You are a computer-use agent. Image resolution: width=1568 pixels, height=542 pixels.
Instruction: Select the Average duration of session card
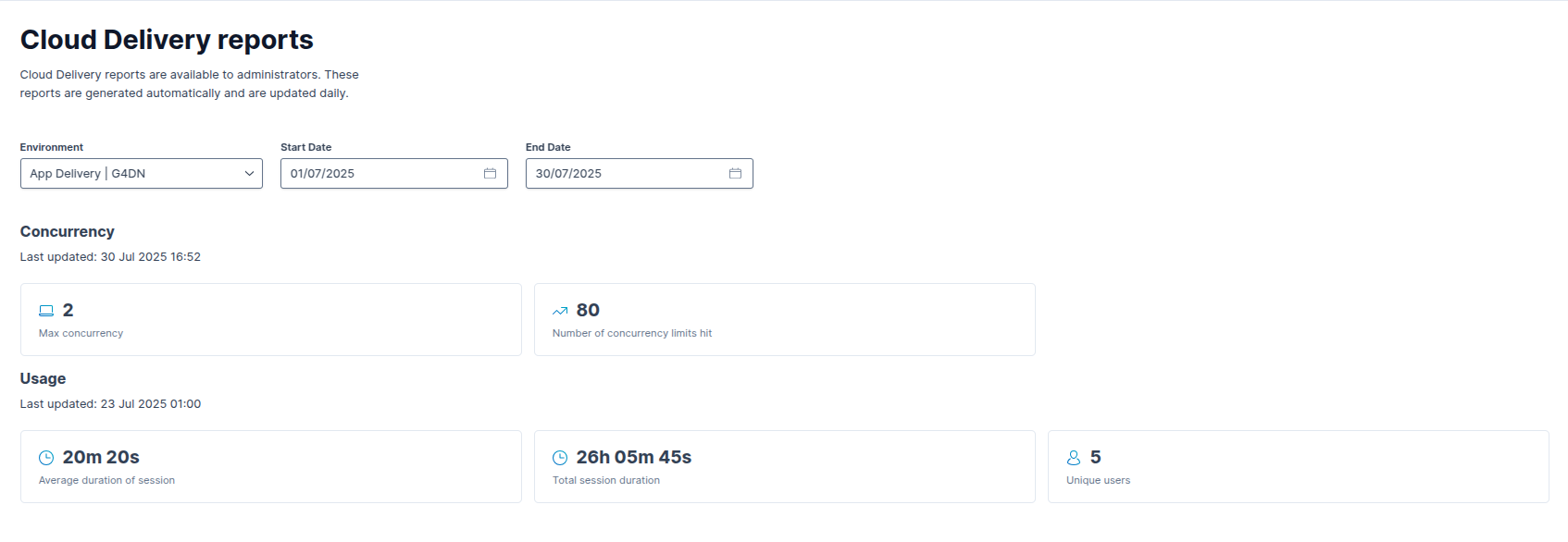270,467
